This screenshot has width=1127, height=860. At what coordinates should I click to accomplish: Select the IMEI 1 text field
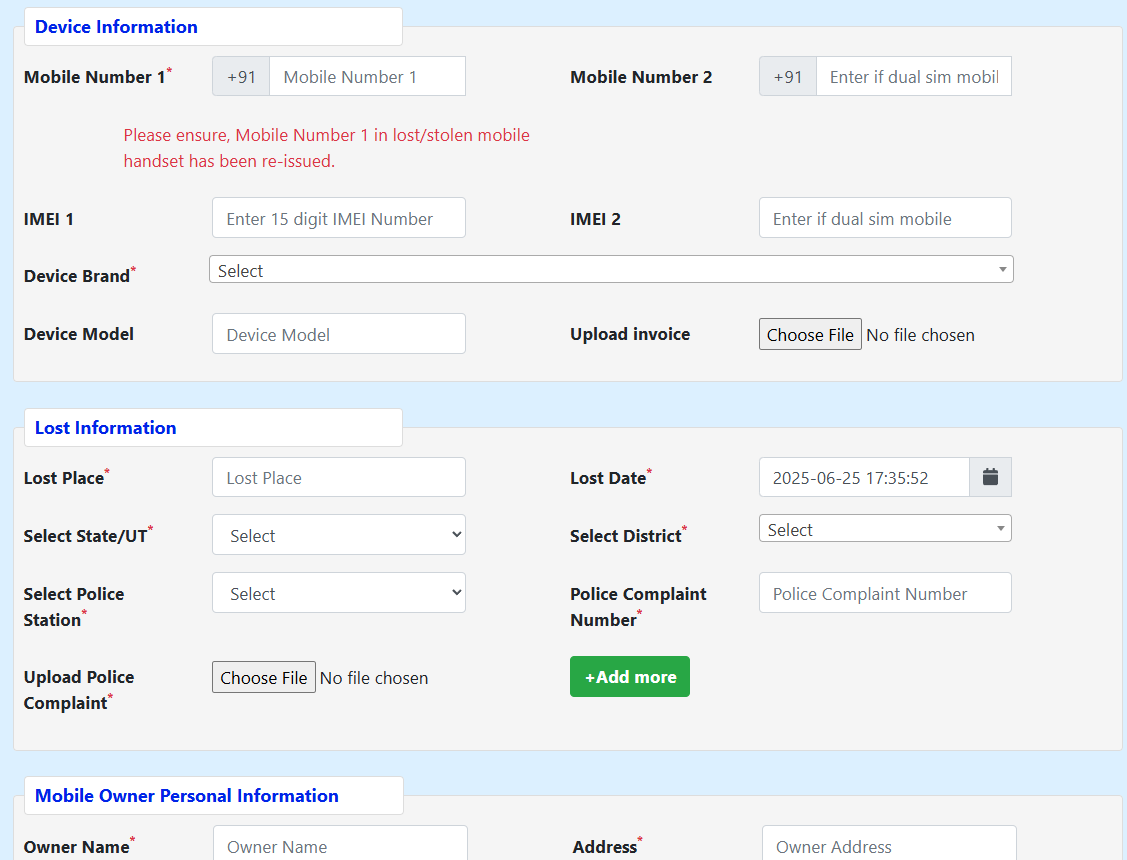[338, 218]
